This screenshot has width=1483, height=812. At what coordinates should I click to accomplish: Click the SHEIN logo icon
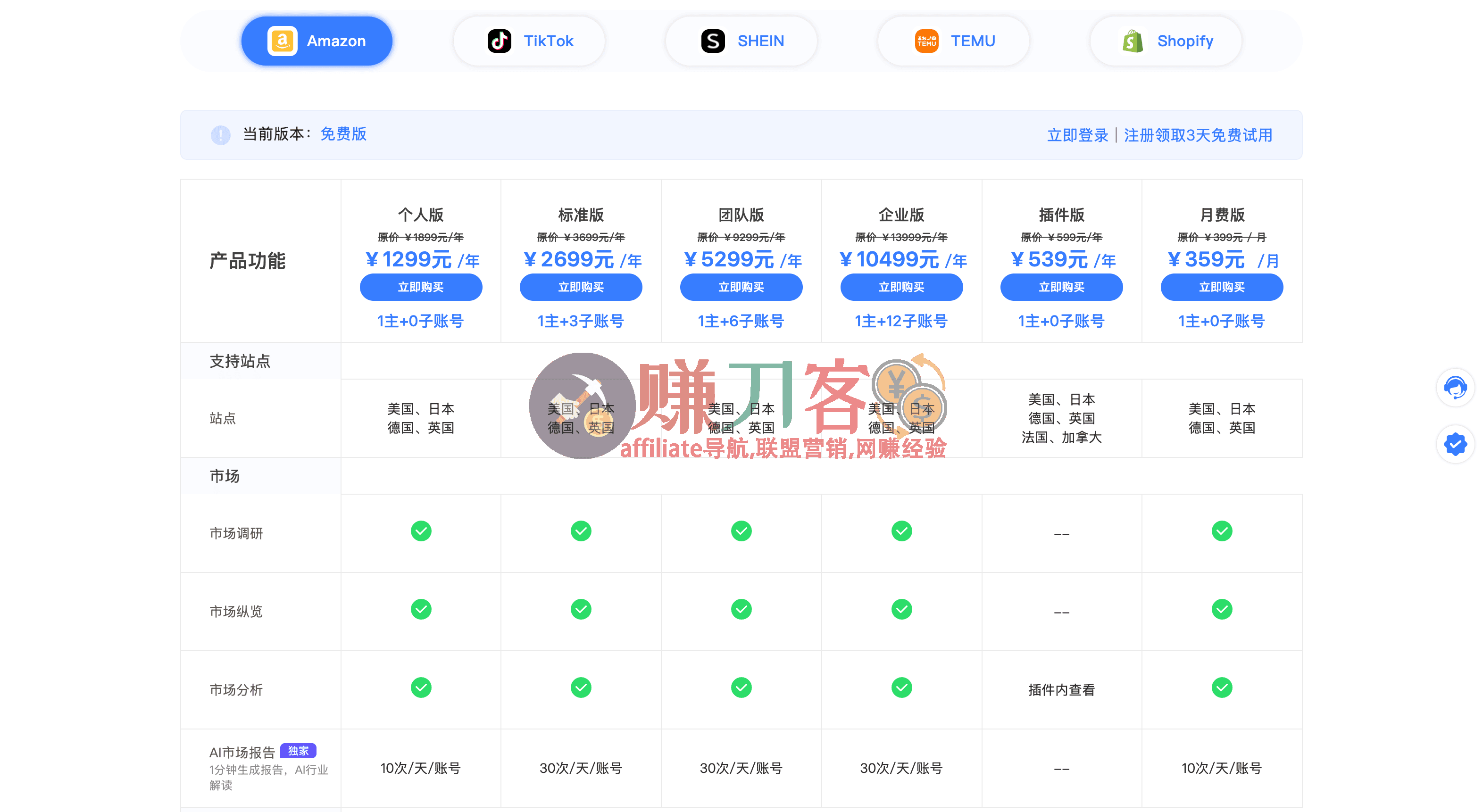tap(713, 41)
